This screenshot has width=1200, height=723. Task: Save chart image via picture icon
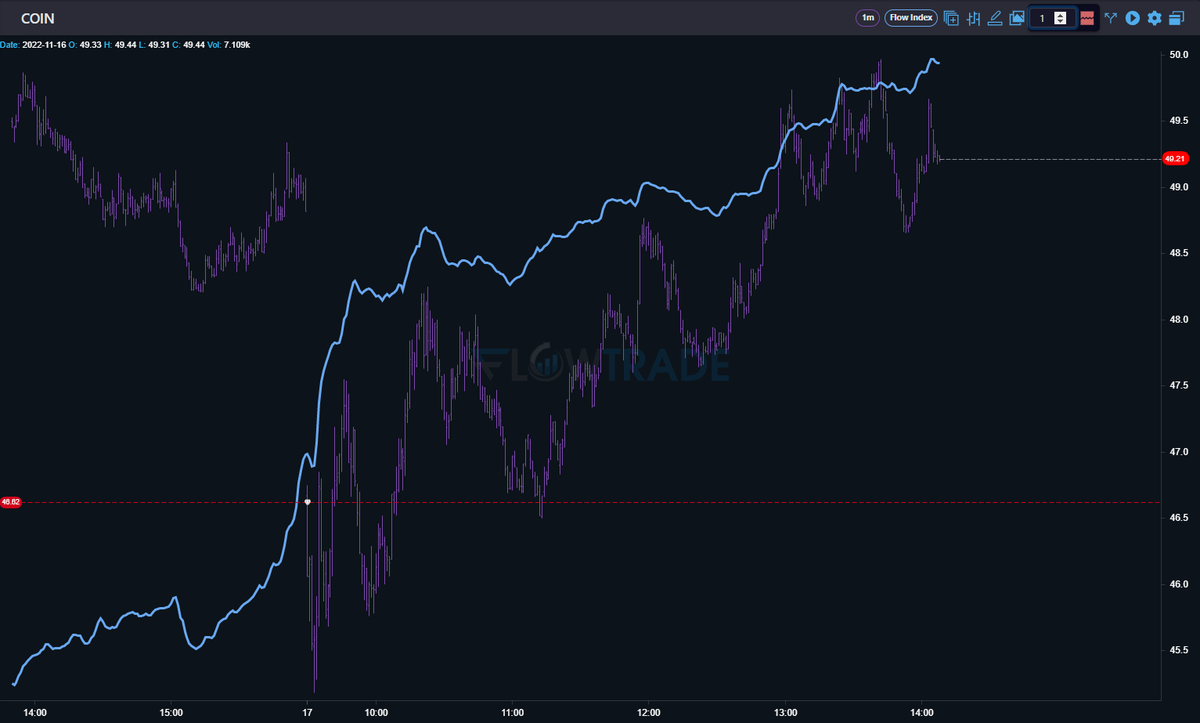1017,18
